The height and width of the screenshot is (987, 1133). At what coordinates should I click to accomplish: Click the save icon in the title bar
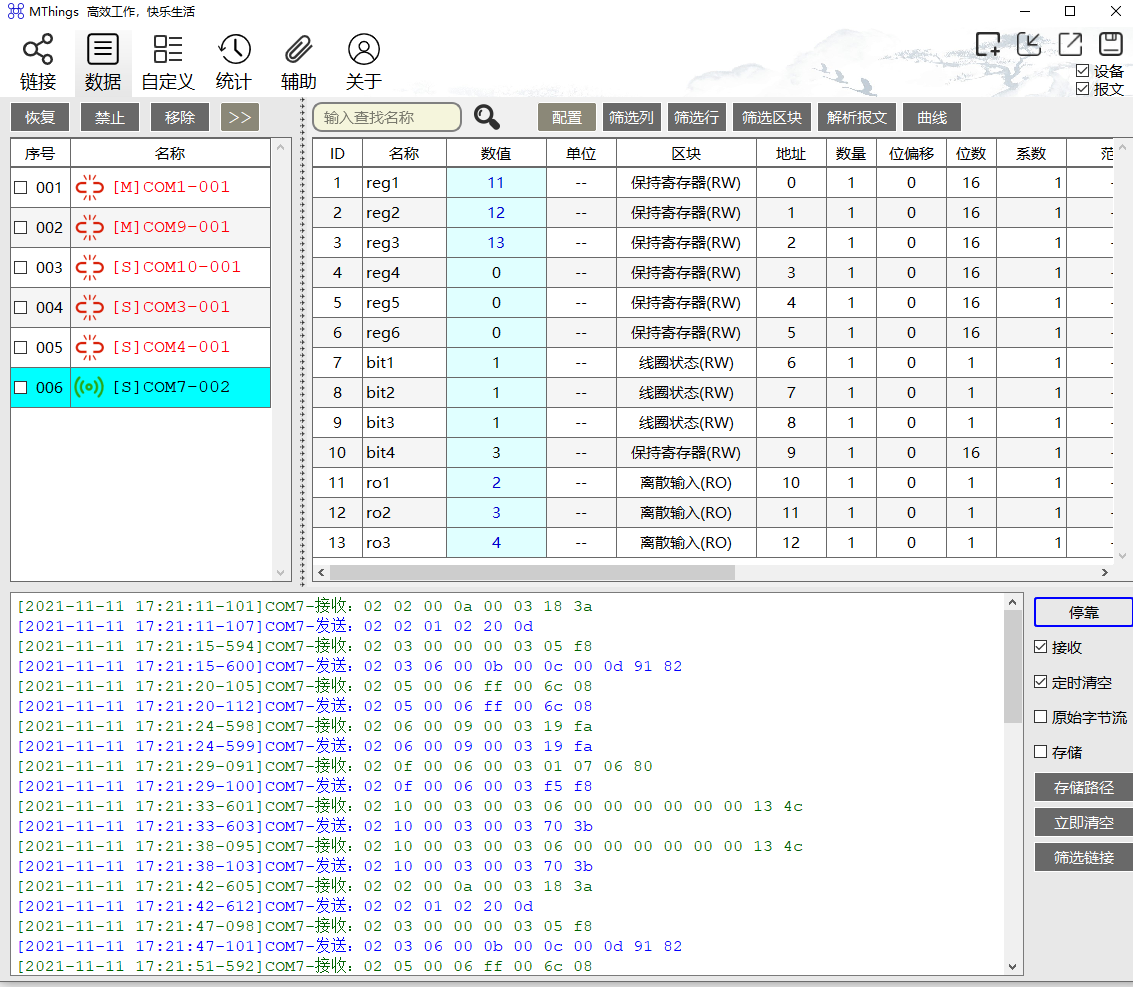[1110, 44]
